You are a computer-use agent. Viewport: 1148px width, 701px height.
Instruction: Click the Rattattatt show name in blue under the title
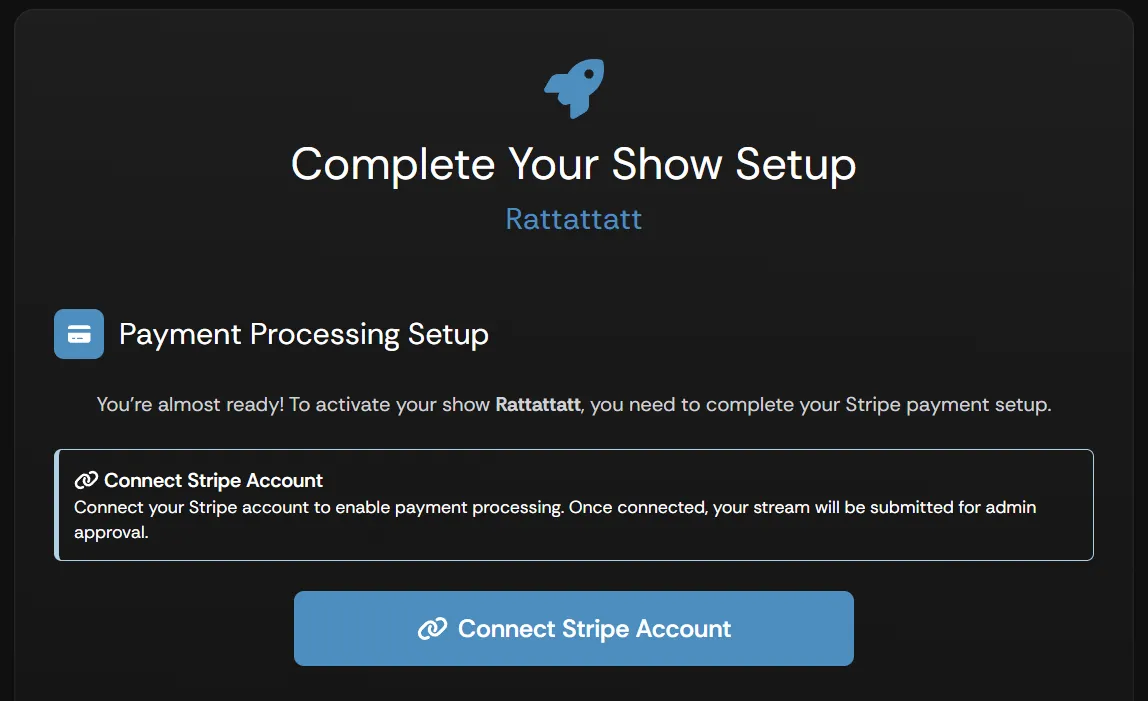coord(573,219)
